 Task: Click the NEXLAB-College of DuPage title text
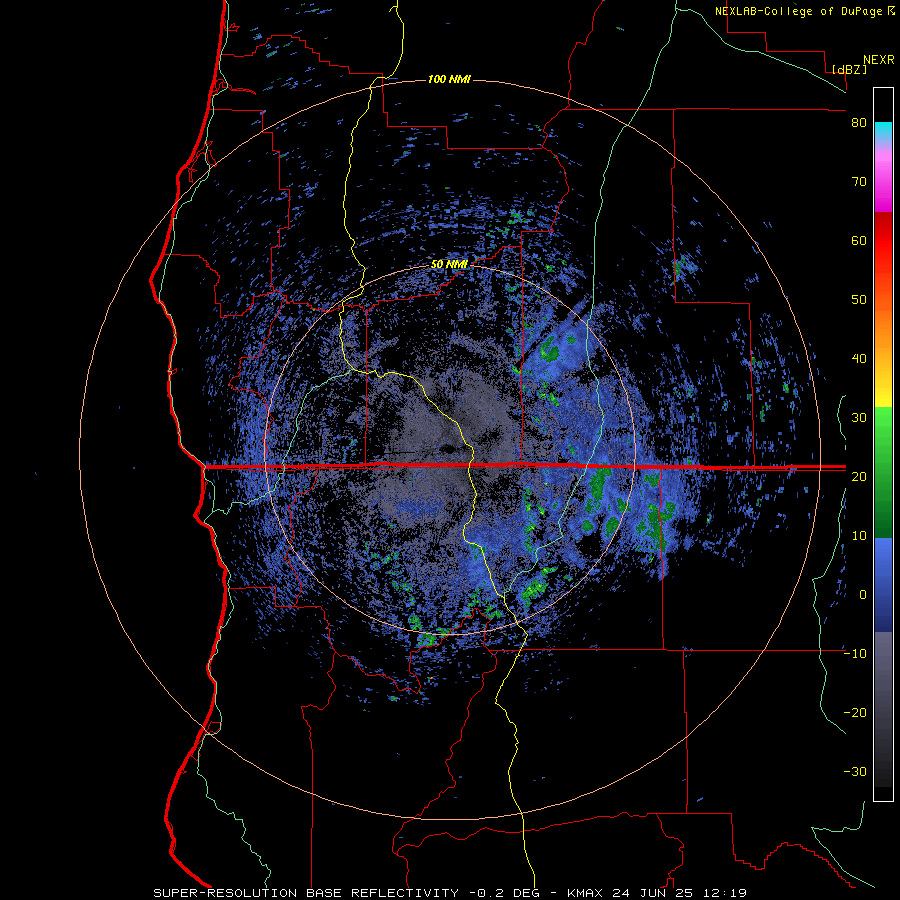[798, 11]
